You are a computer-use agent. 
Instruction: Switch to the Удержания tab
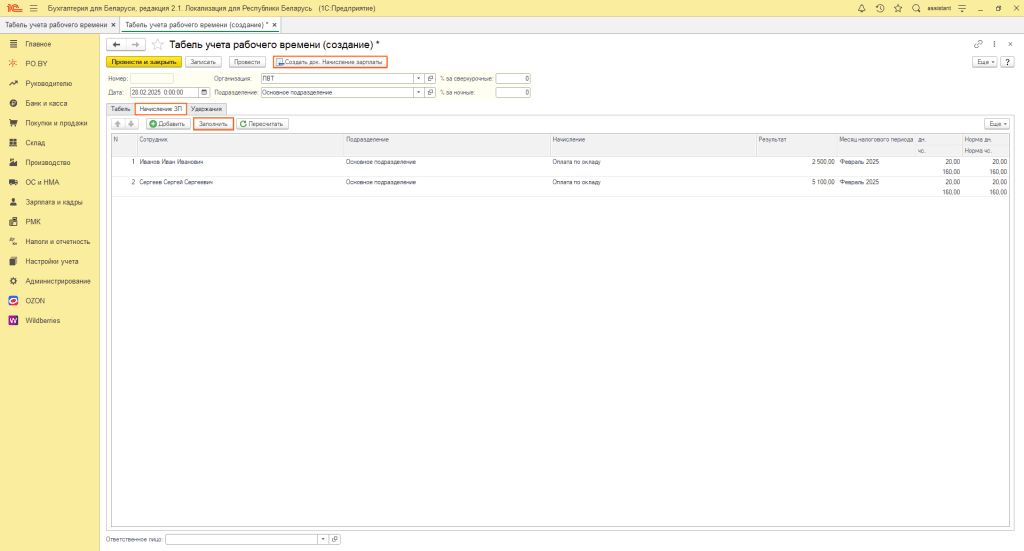pyautogui.click(x=206, y=109)
